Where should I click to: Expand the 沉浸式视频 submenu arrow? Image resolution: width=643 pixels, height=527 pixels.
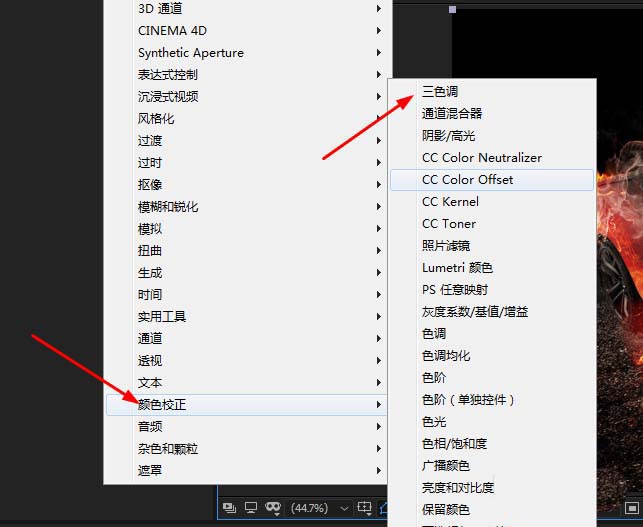[379, 97]
